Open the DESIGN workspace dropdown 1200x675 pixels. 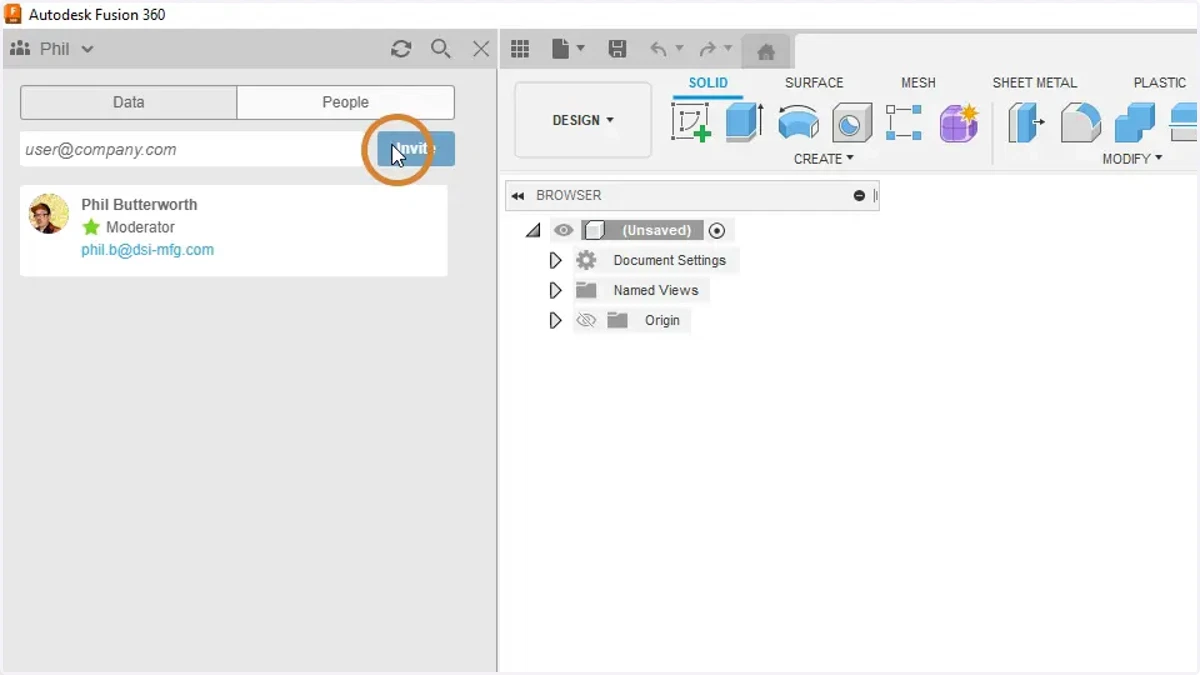coord(583,120)
